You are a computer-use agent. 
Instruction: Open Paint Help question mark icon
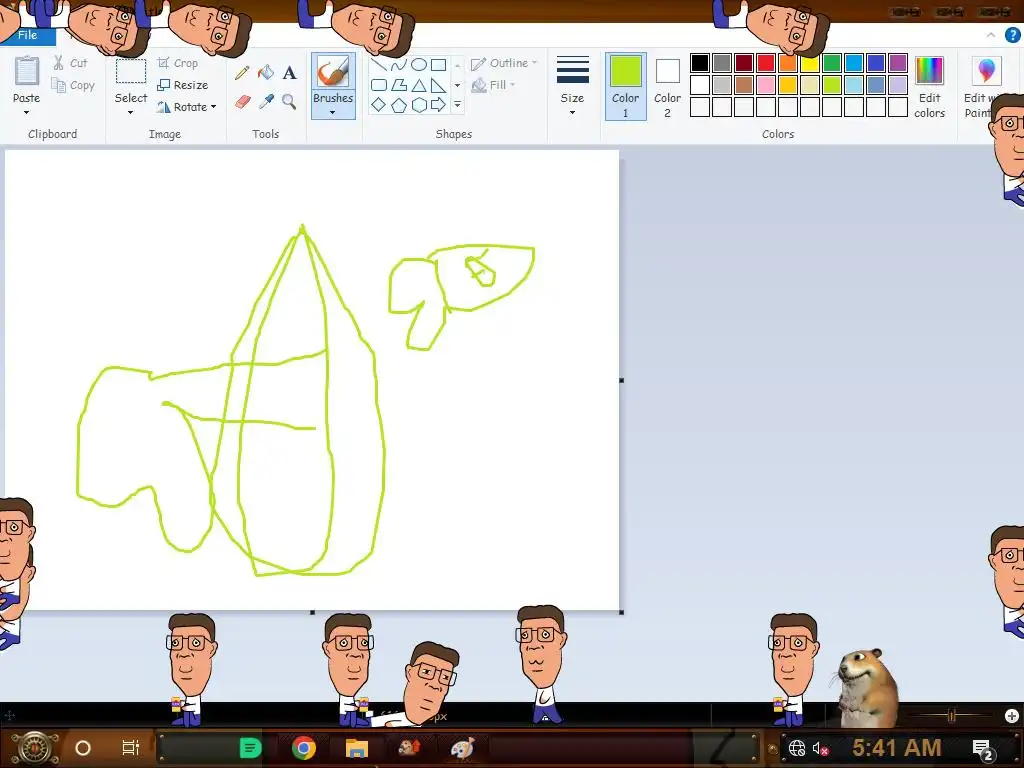[1012, 35]
